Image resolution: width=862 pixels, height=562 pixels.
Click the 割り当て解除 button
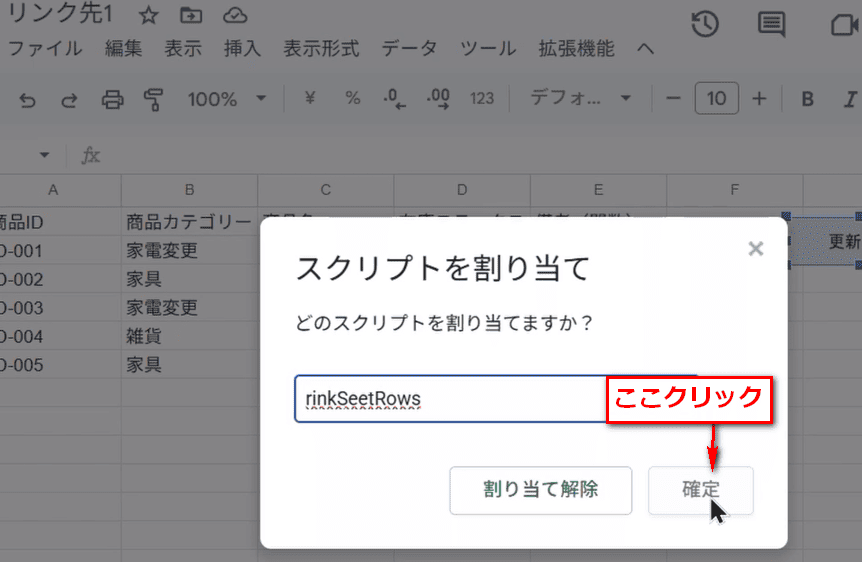click(x=540, y=490)
